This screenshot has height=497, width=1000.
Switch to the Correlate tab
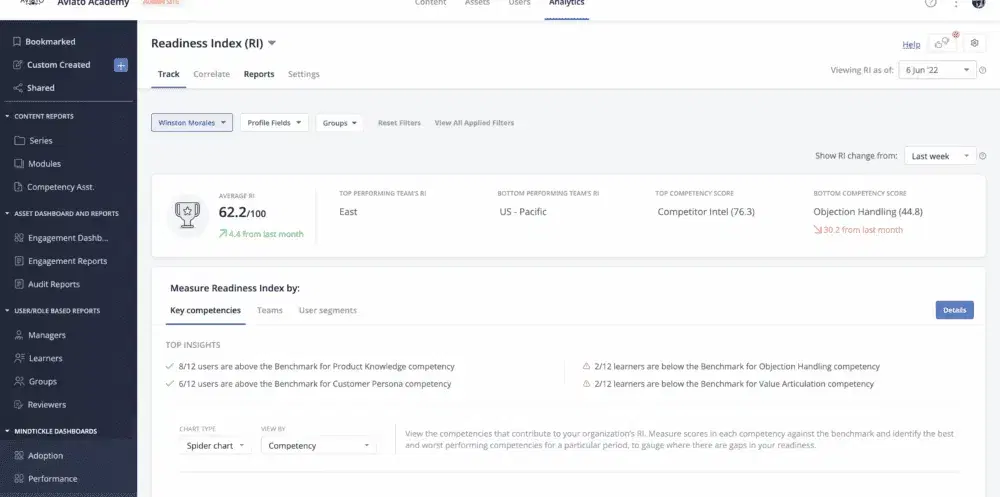pyautogui.click(x=211, y=74)
